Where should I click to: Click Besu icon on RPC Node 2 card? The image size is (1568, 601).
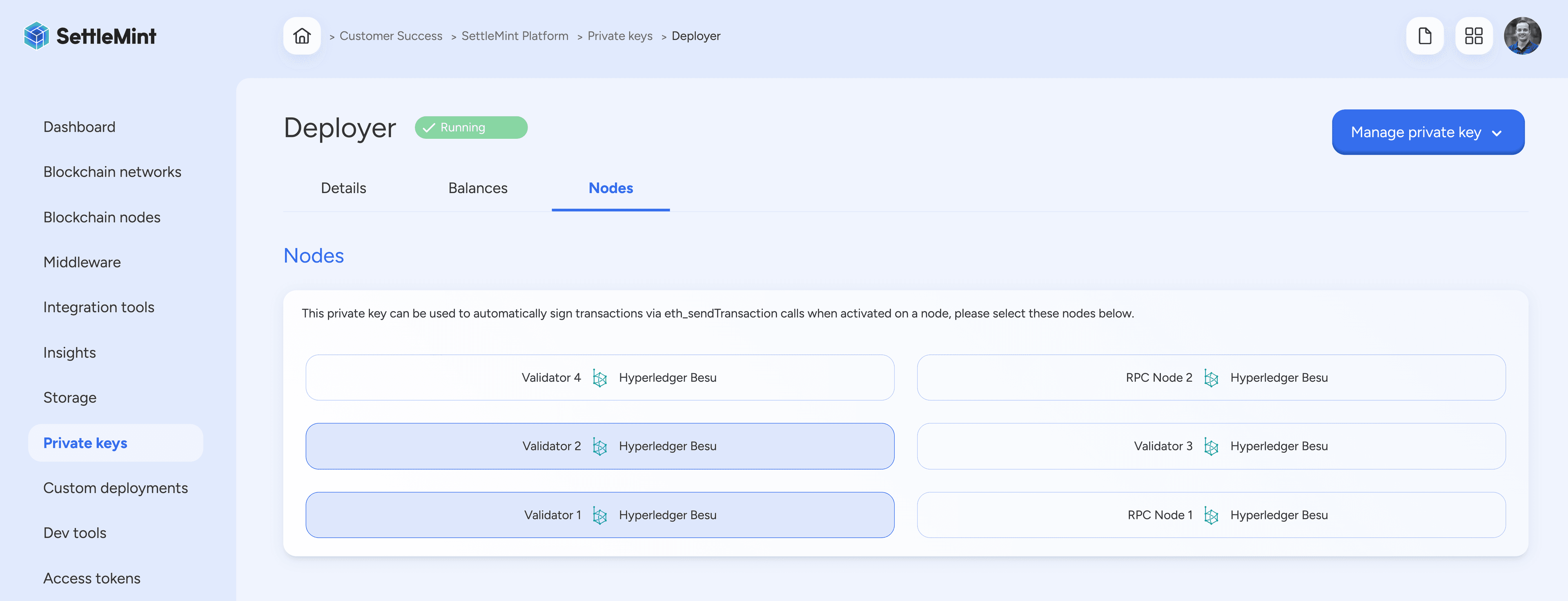[x=1211, y=378]
